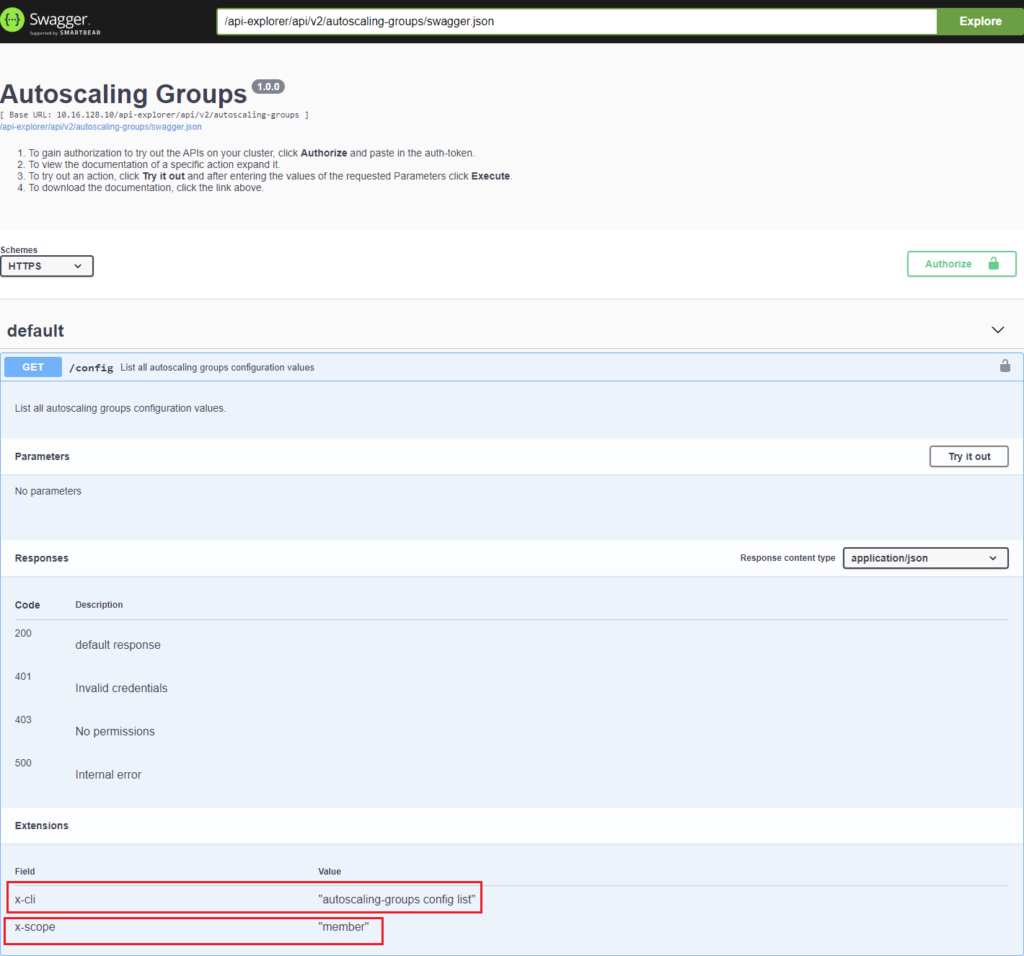
Task: Click the Field column header
Action: (25, 872)
